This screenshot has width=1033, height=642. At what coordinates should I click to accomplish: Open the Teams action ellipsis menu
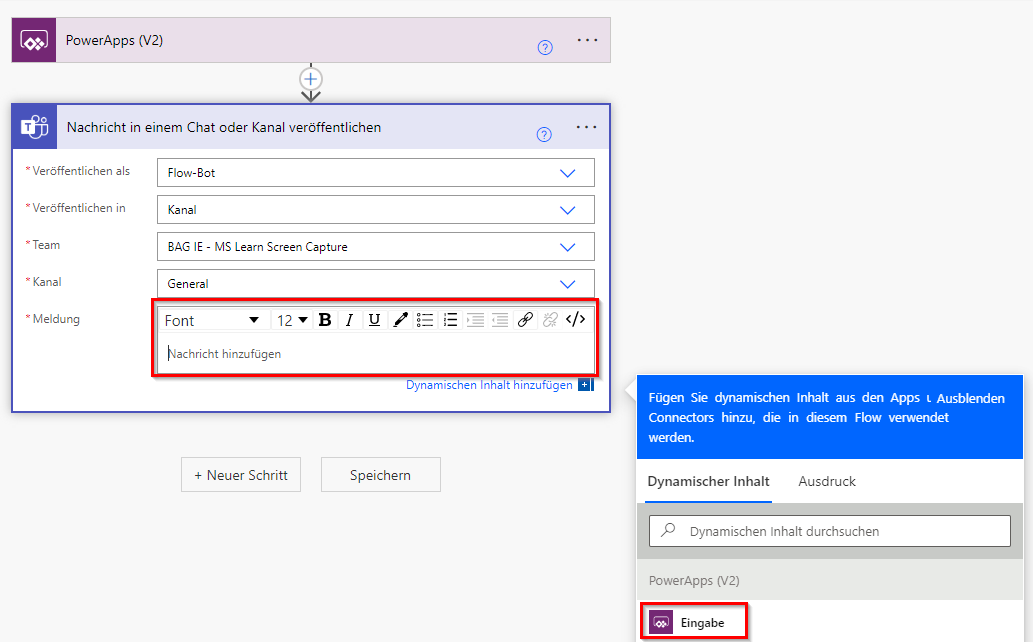[587, 126]
